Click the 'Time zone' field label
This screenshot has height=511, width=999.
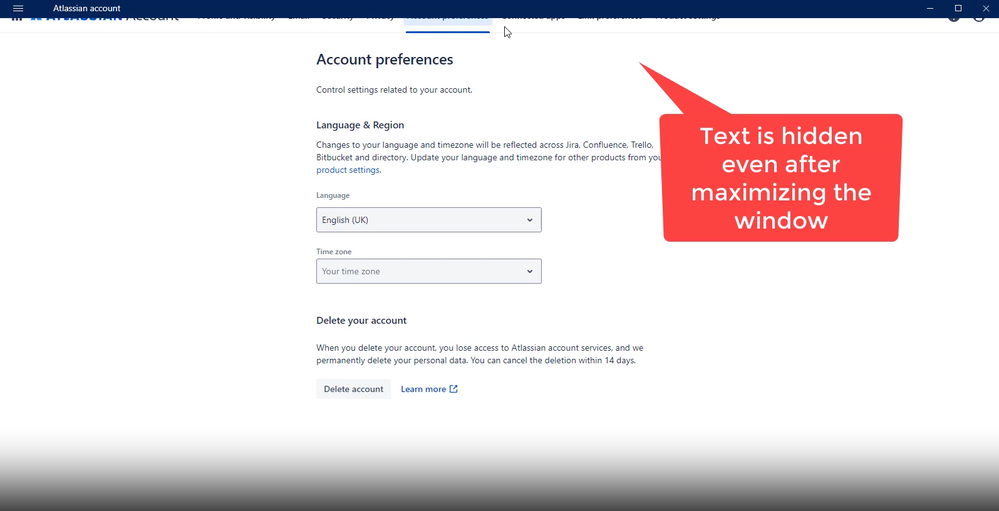(334, 252)
